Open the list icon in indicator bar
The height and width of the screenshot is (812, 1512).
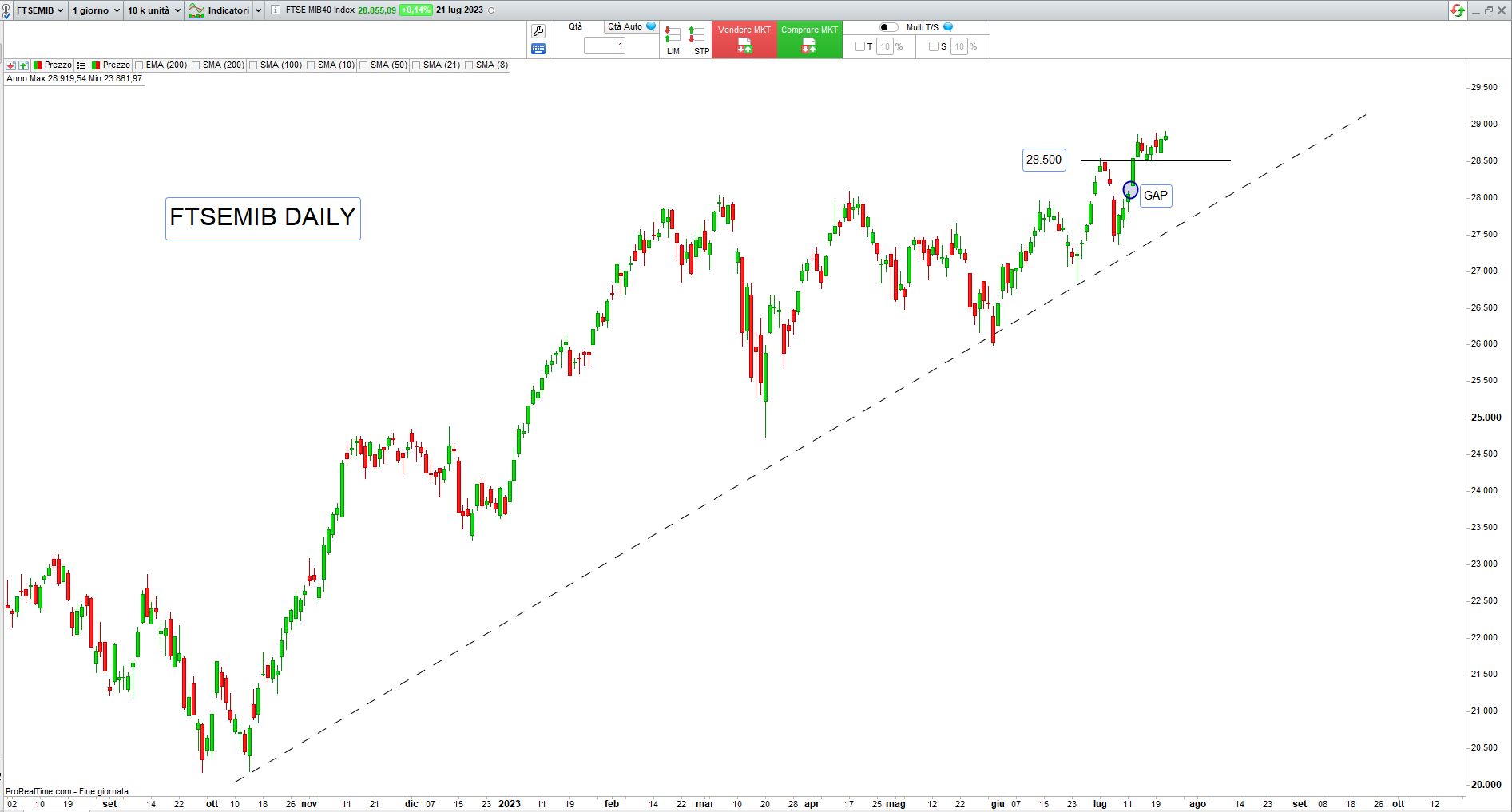tap(81, 65)
